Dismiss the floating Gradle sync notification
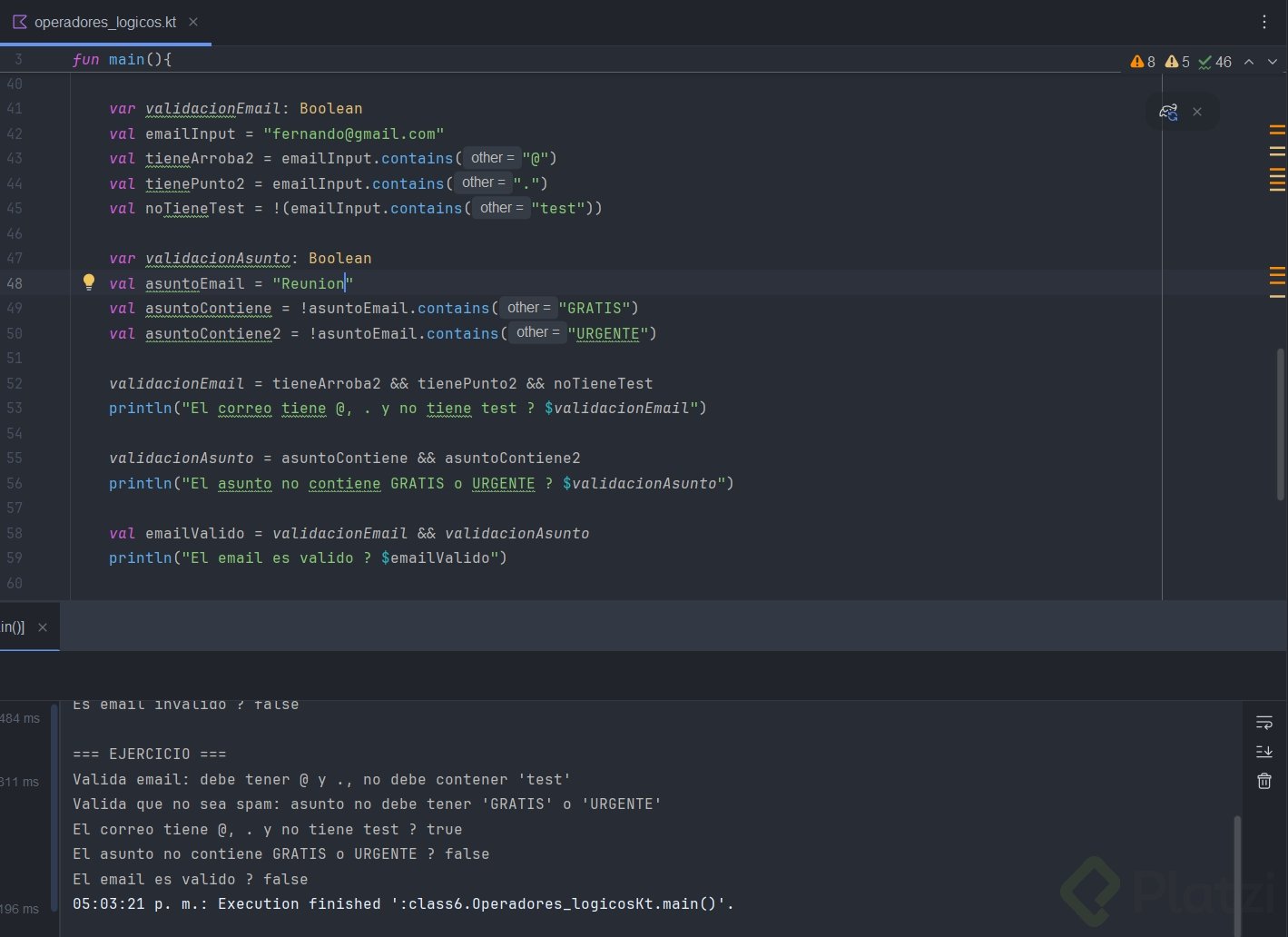This screenshot has height=937, width=1288. 1197,112
